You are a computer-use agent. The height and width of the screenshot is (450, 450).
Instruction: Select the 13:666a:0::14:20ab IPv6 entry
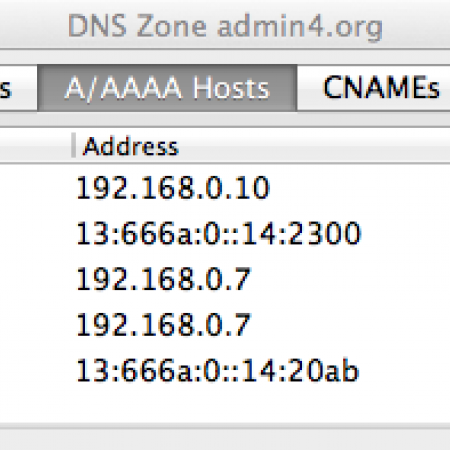pos(217,370)
